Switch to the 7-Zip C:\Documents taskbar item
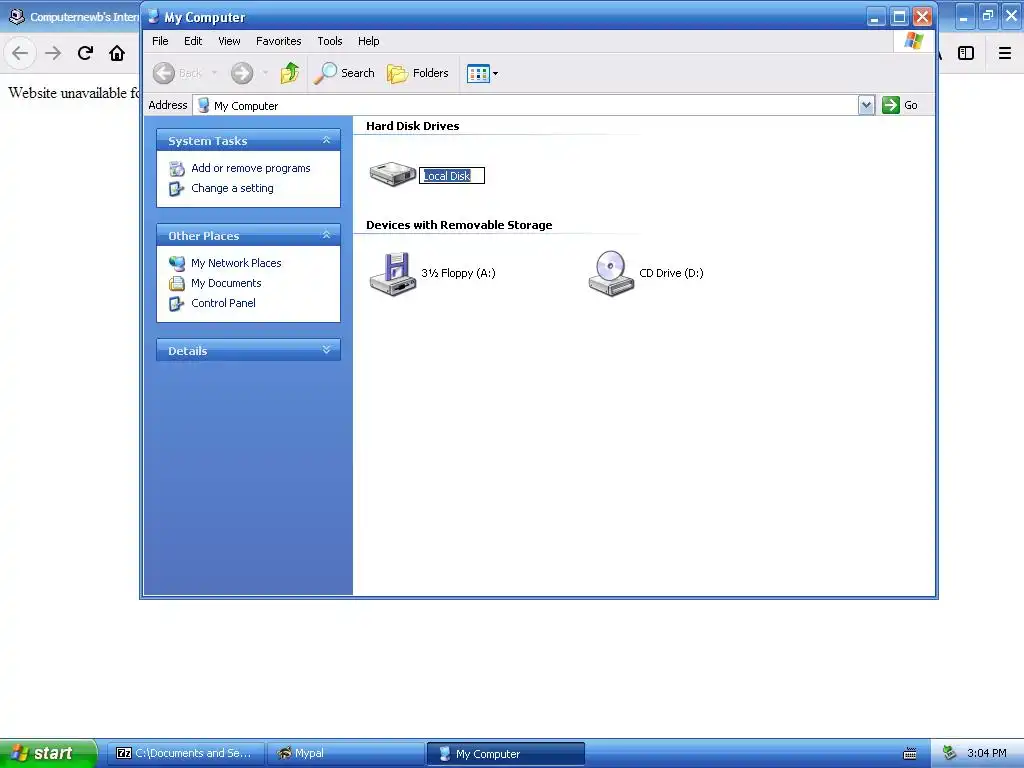Viewport: 1024px width, 768px height. coord(186,753)
